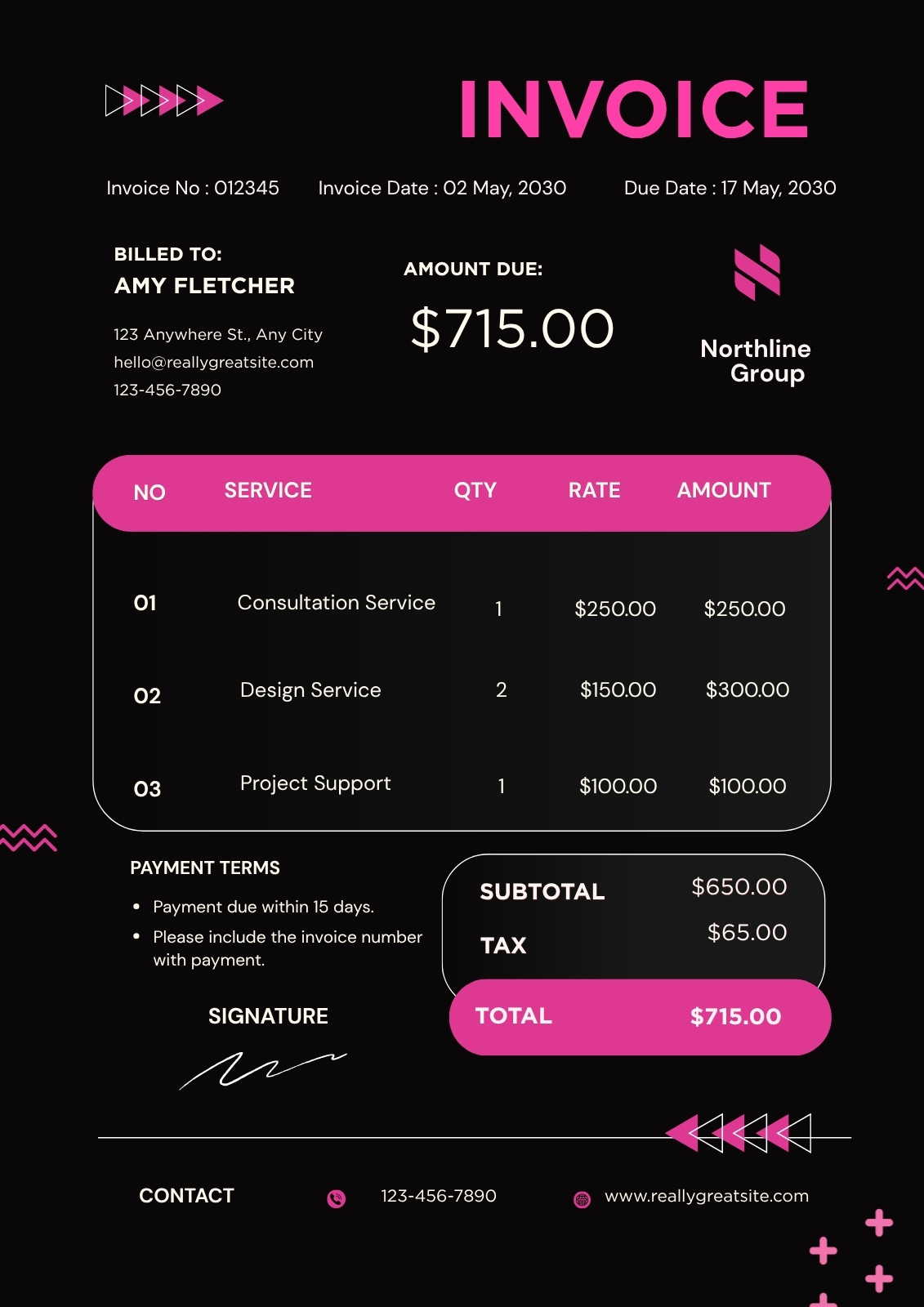924x1307 pixels.
Task: Click the Invoice No 012345 text
Action: pos(193,188)
